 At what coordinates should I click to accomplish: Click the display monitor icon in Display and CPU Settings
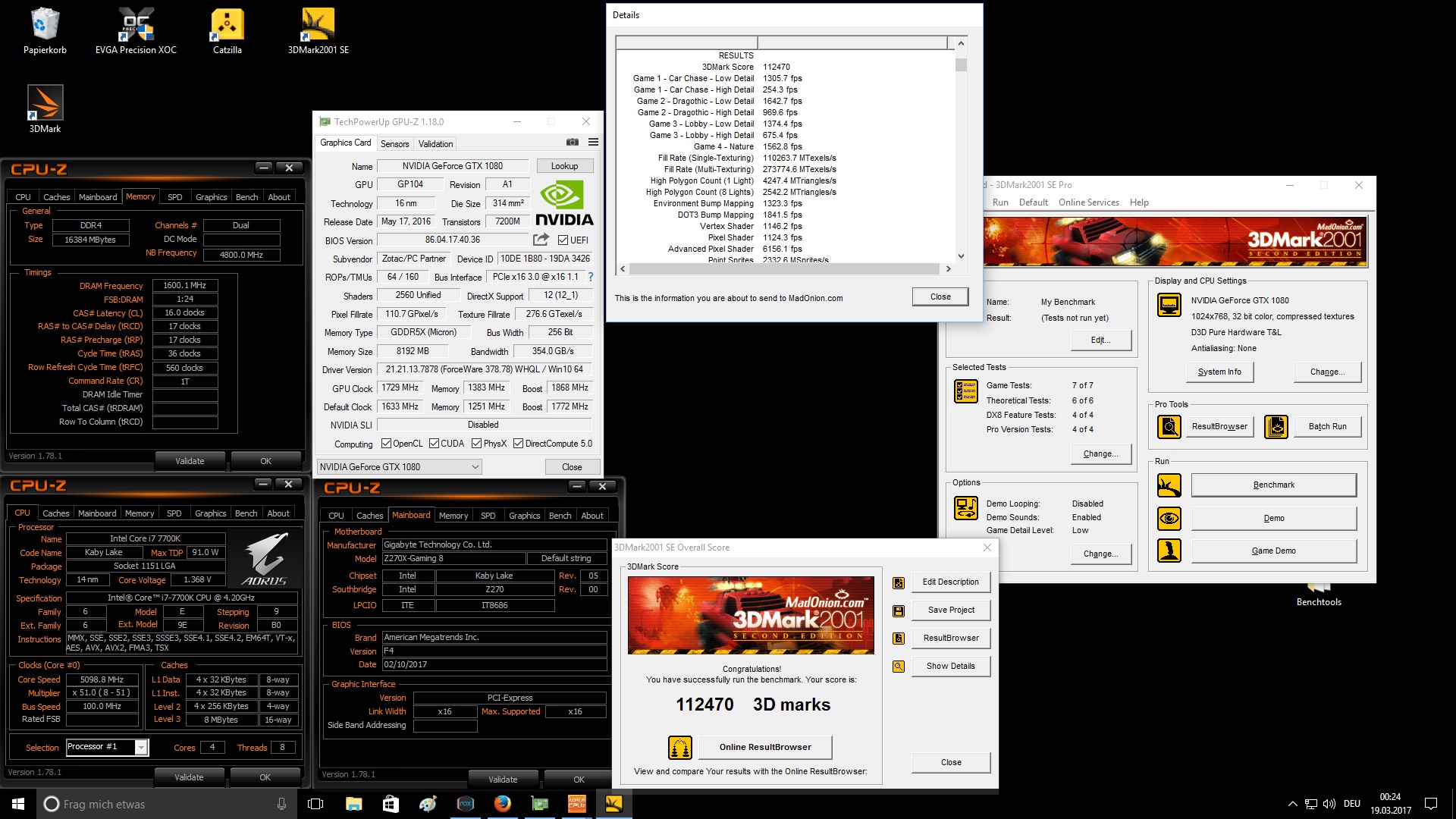pos(1169,305)
